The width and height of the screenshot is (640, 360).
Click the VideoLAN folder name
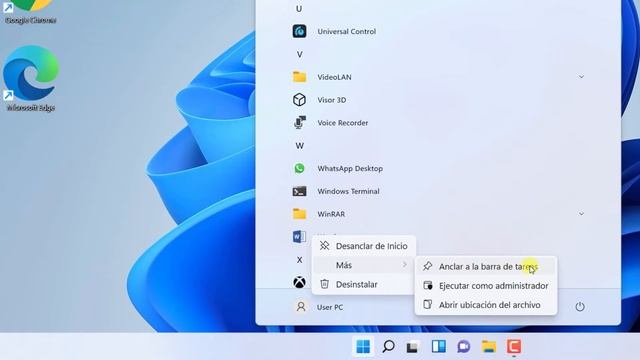[334, 77]
